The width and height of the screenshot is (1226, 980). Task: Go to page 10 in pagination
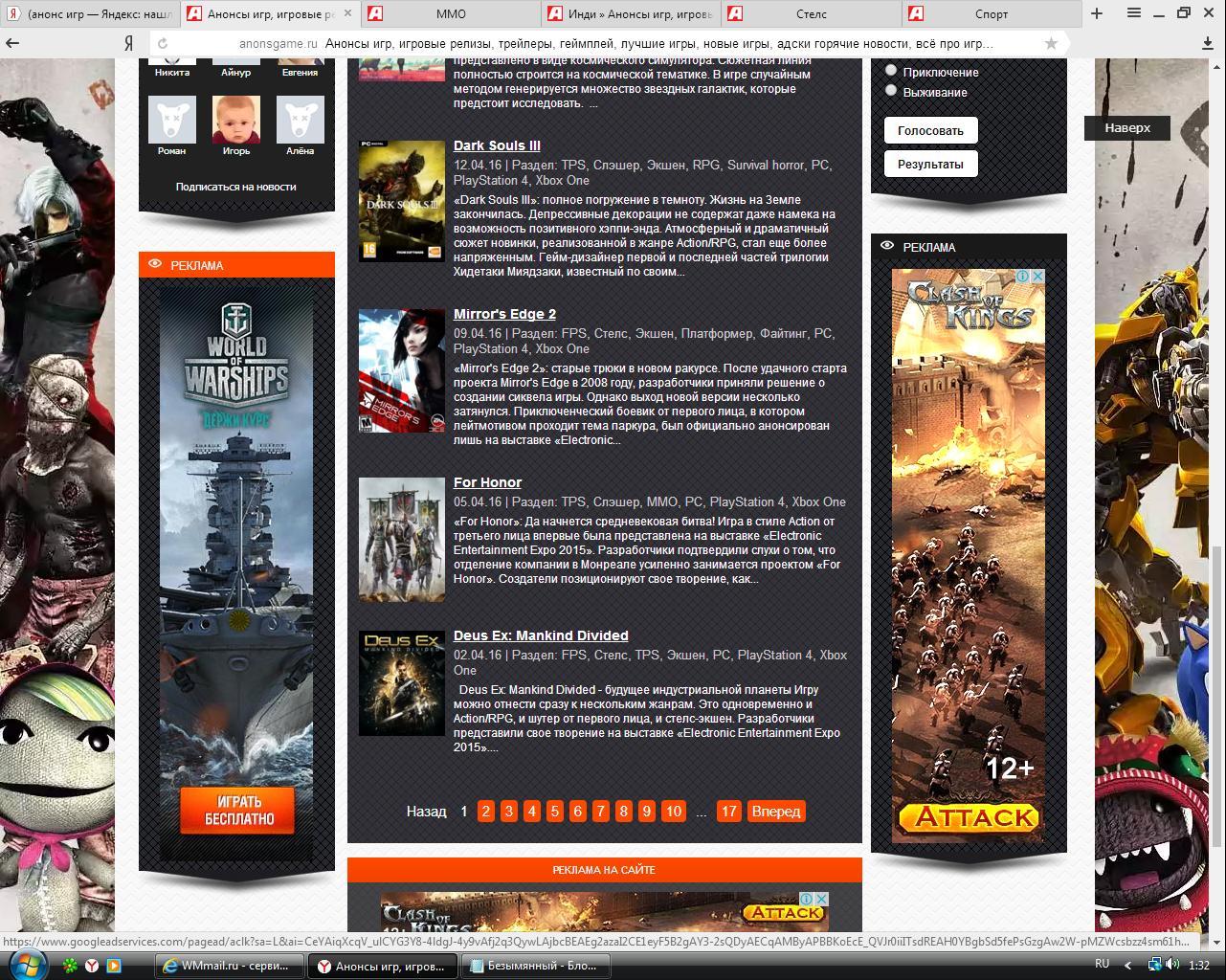coord(673,812)
